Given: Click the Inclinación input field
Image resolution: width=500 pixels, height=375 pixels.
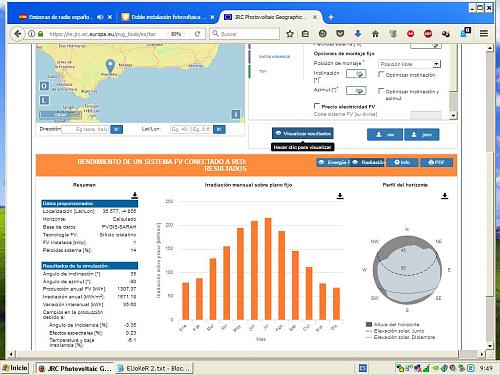Looking at the screenshot, I should point(356,74).
